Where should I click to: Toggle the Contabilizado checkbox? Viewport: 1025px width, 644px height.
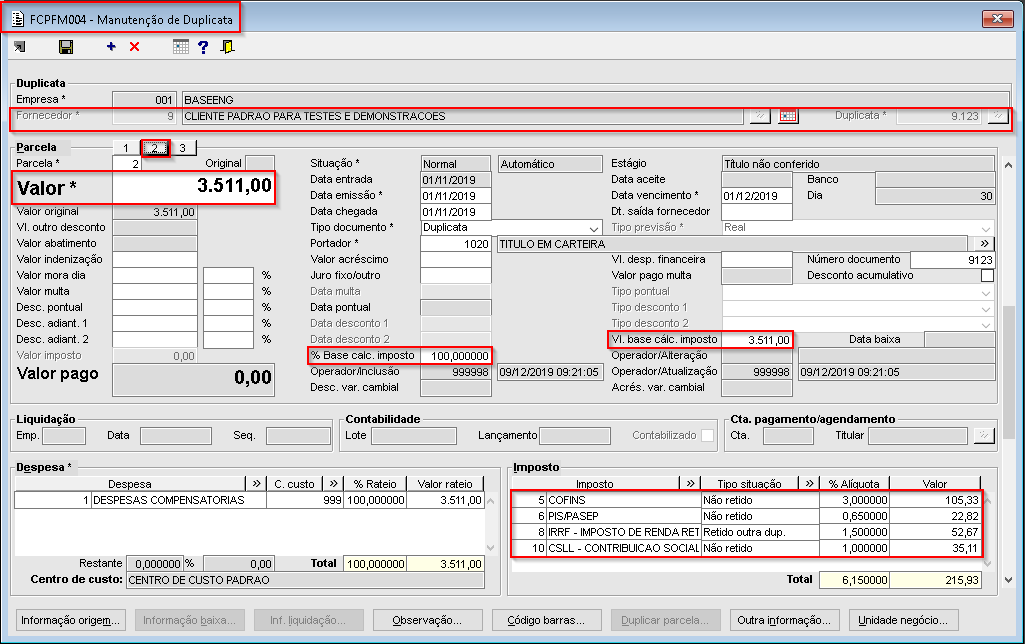click(707, 435)
